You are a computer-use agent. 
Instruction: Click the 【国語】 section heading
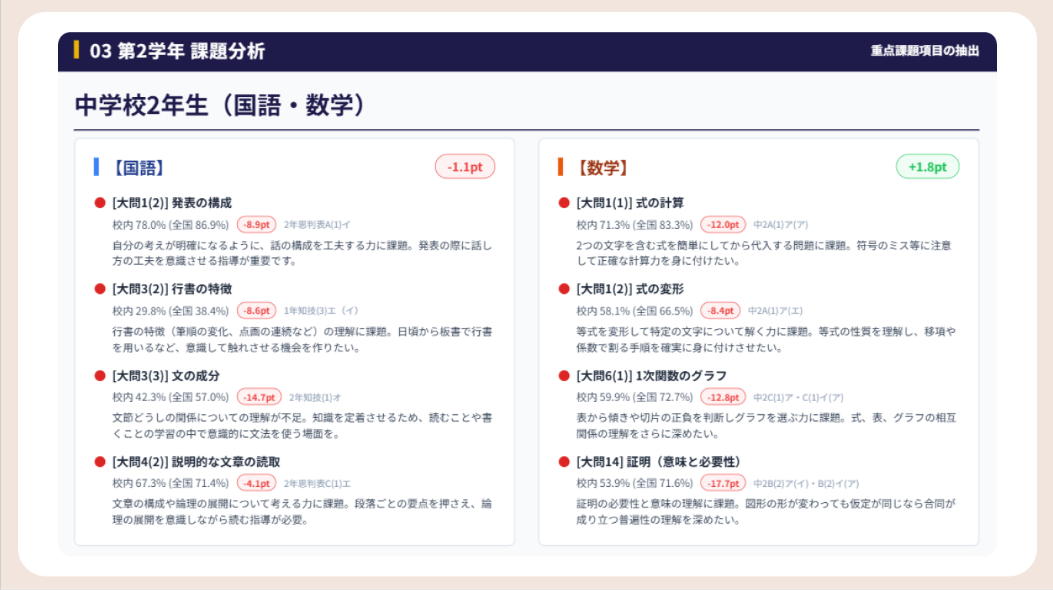138,167
